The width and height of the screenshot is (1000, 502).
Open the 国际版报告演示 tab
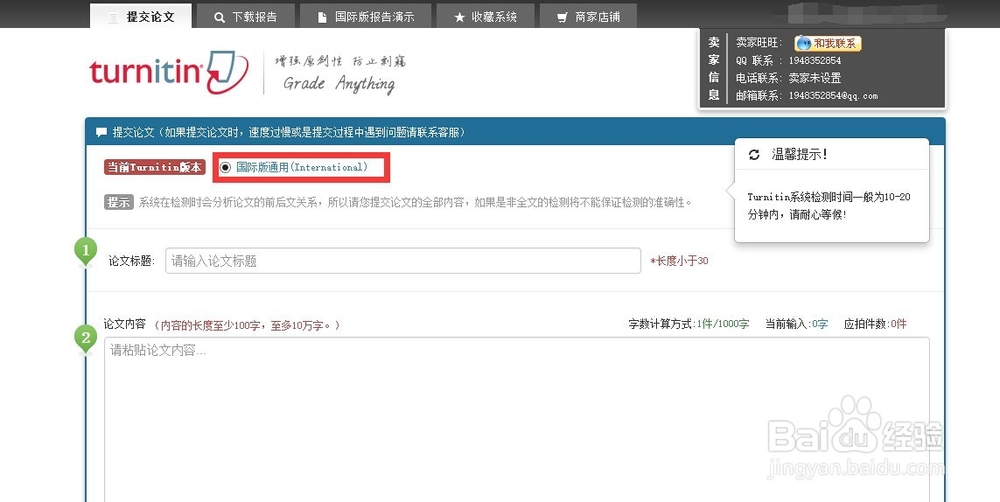(365, 16)
